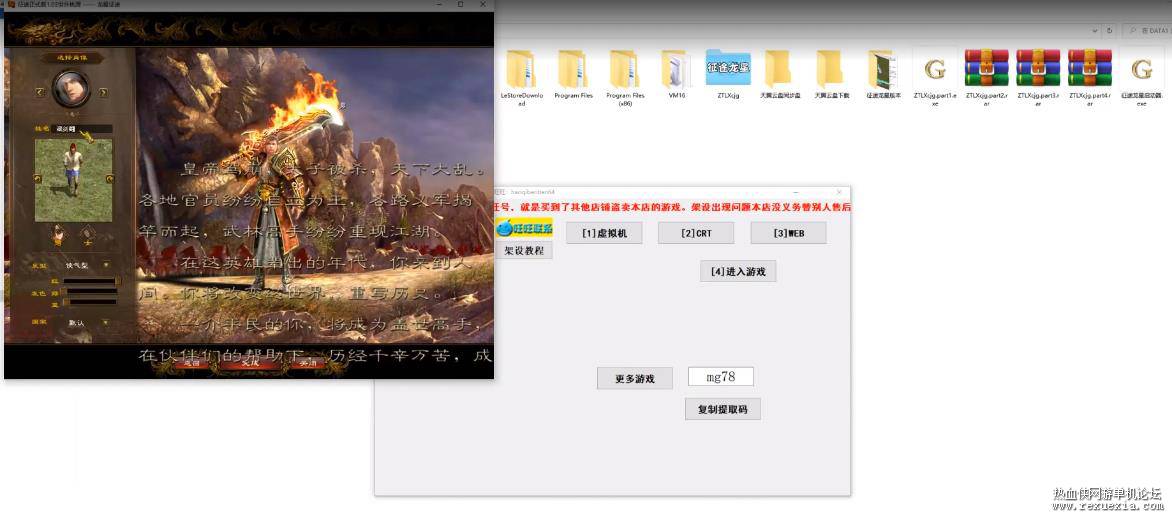Screen dimensions: 1172x521
Task: Click the [1]虚拟机 button
Action: (604, 233)
